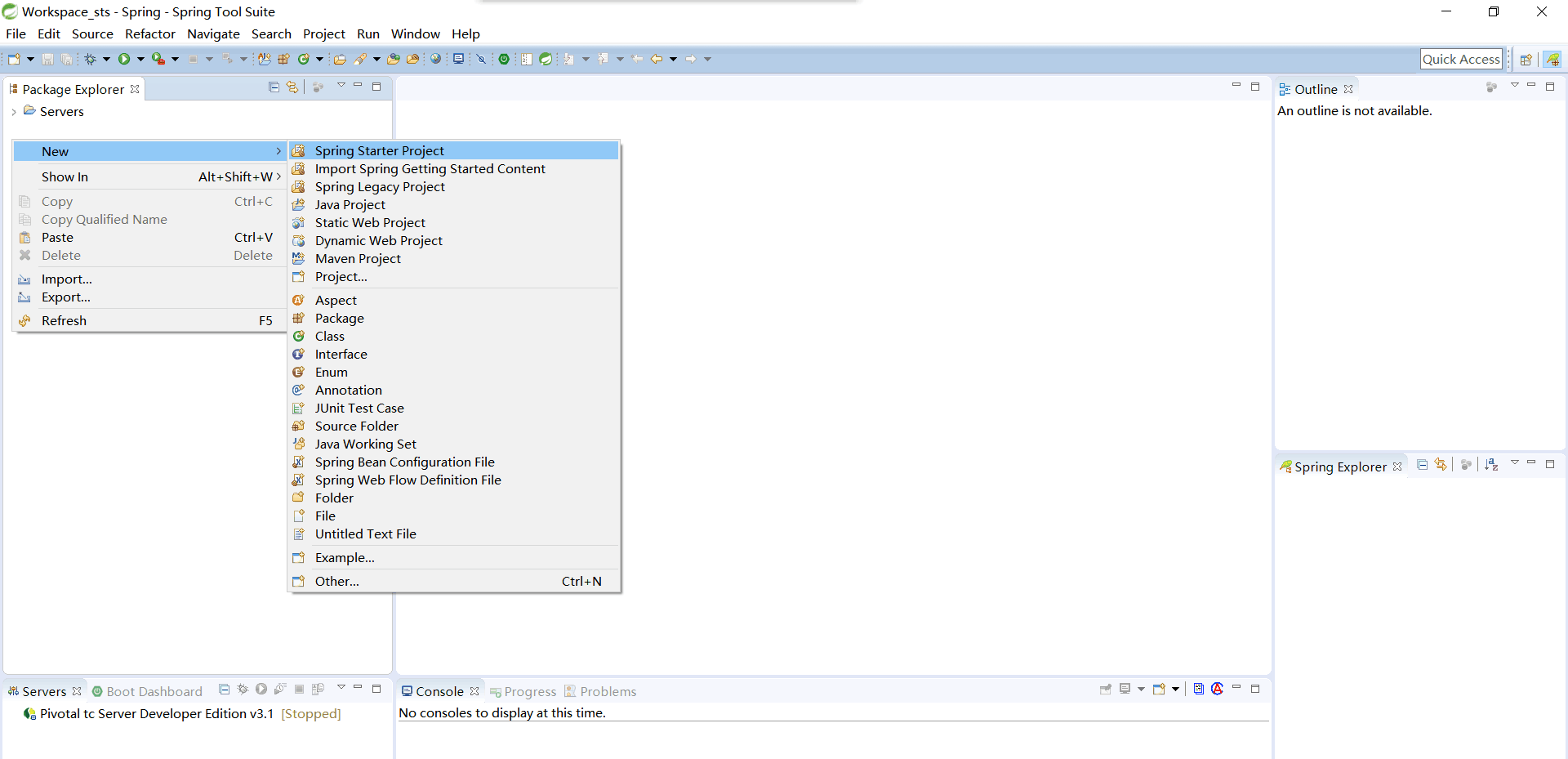The width and height of the screenshot is (1568, 759).
Task: Click the green Spring Boot power icon
Action: (x=504, y=59)
